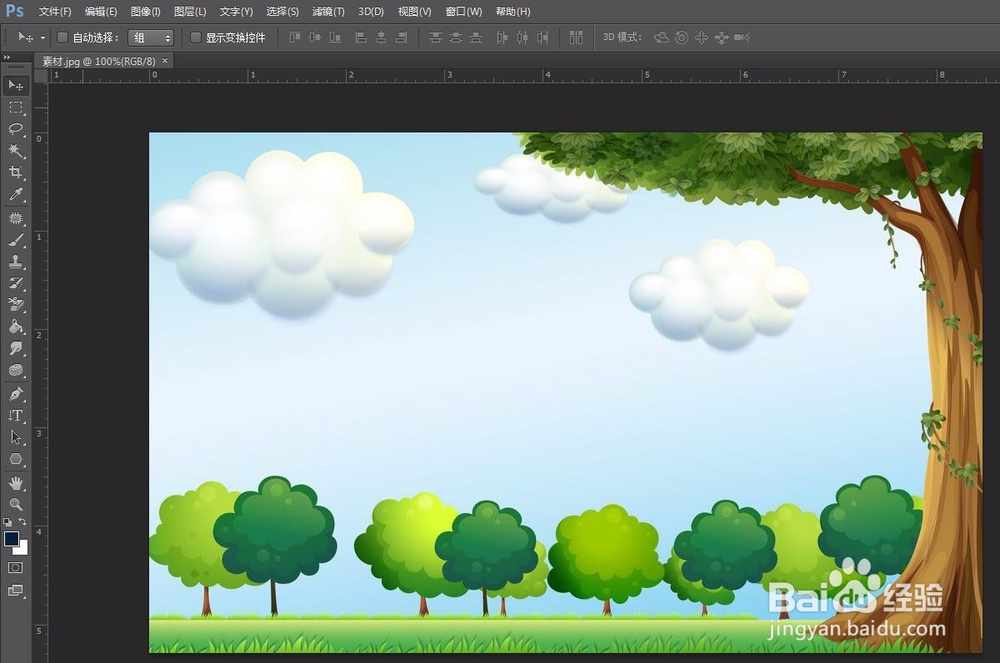Select the History Brush tool
Screen dimensions: 1000x663
15,284
